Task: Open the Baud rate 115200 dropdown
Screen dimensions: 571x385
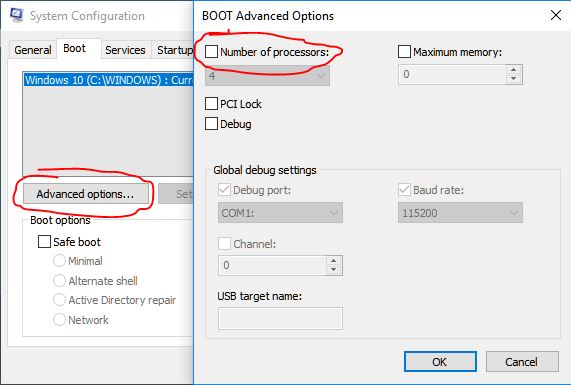Action: (460, 213)
